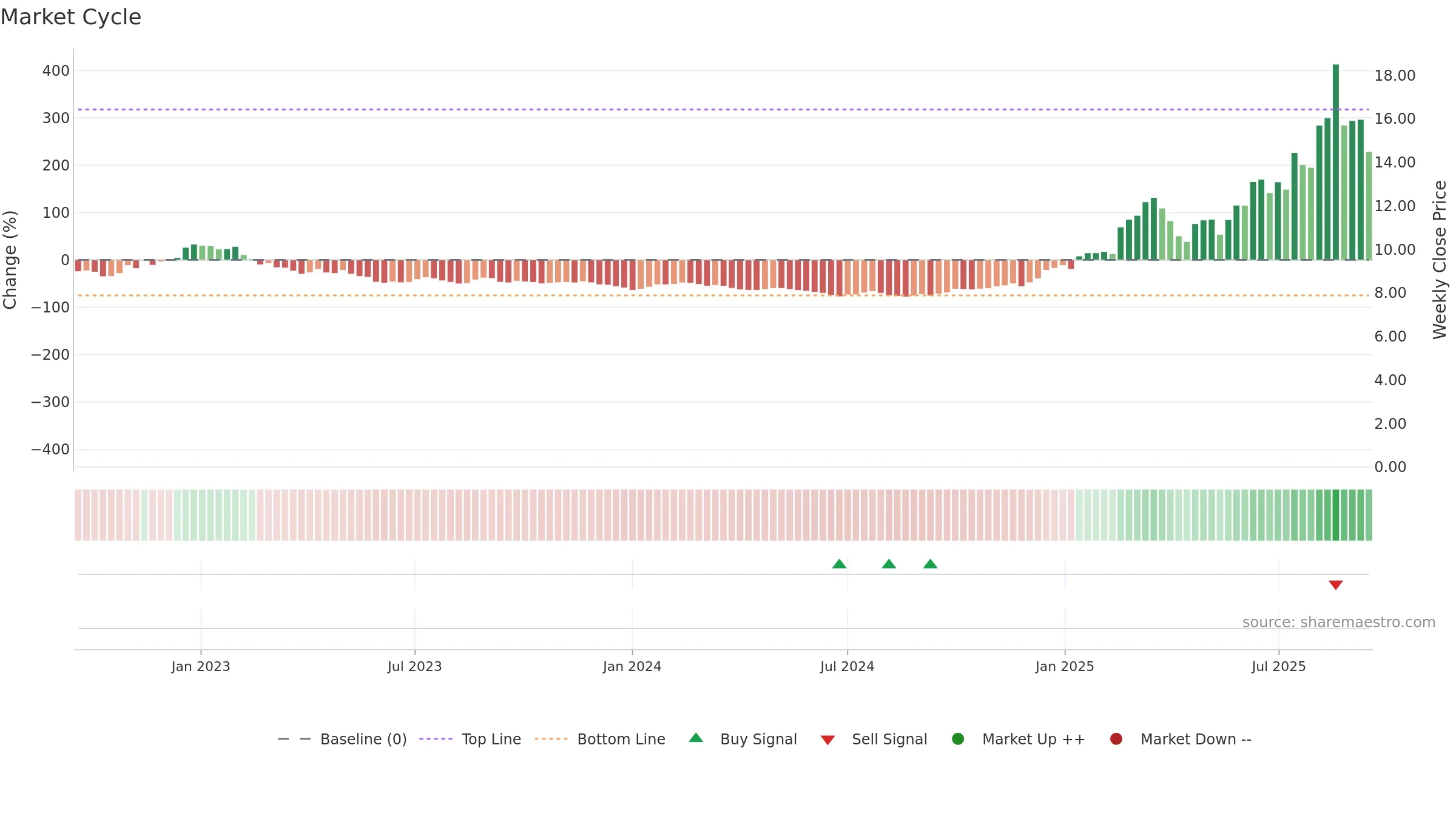Click the brightest green heatmap cell near Jul 2025

(1335, 515)
